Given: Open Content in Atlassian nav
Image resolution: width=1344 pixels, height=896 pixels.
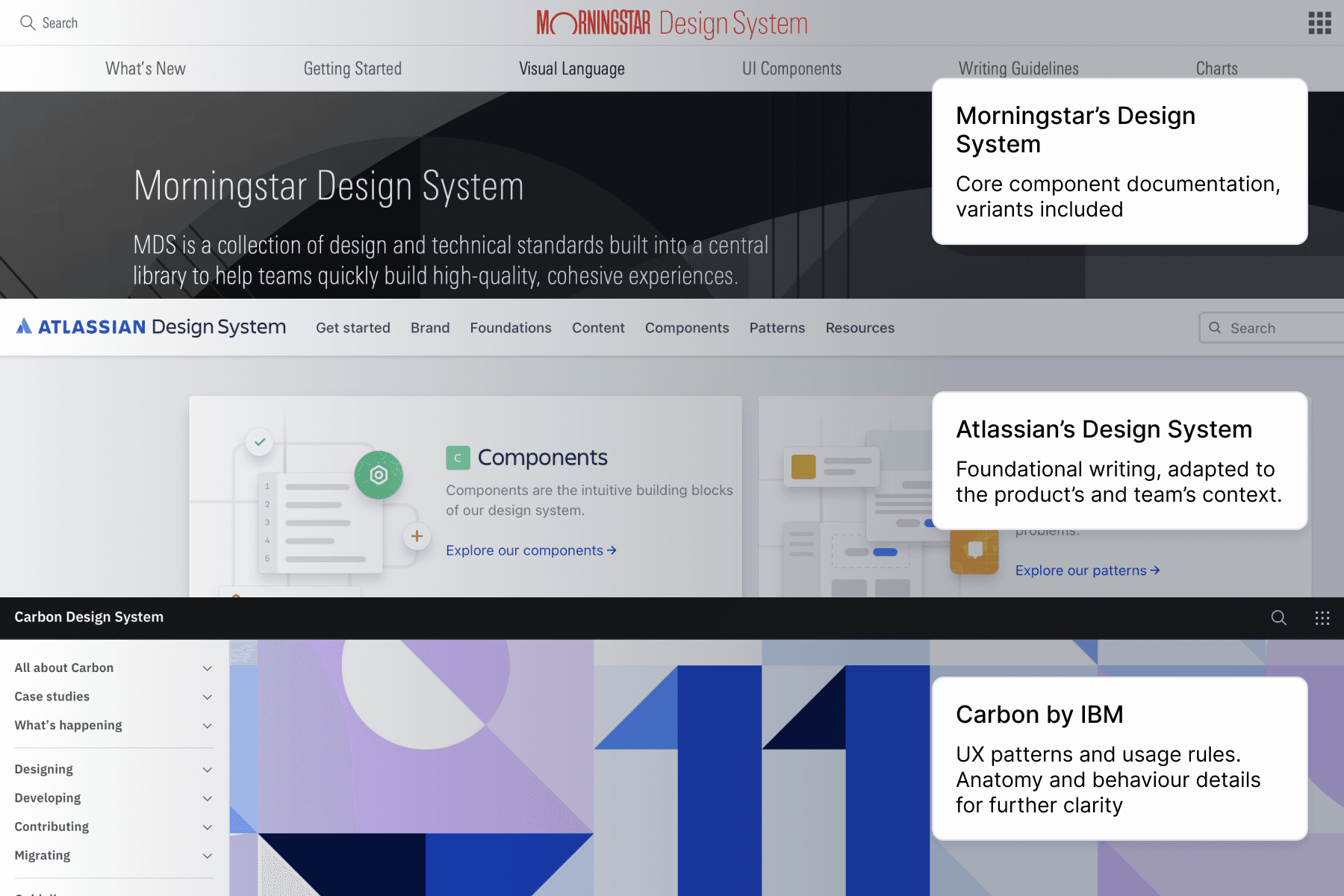Looking at the screenshot, I should pyautogui.click(x=598, y=328).
